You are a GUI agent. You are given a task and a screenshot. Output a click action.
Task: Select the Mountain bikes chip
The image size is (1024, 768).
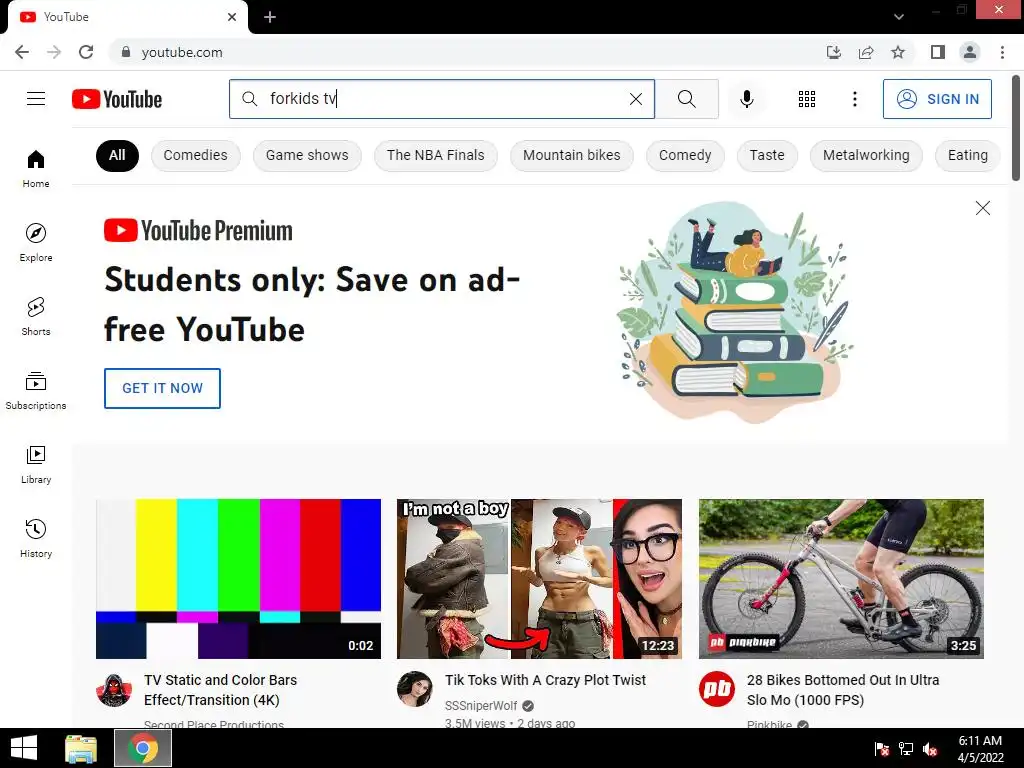pos(571,155)
